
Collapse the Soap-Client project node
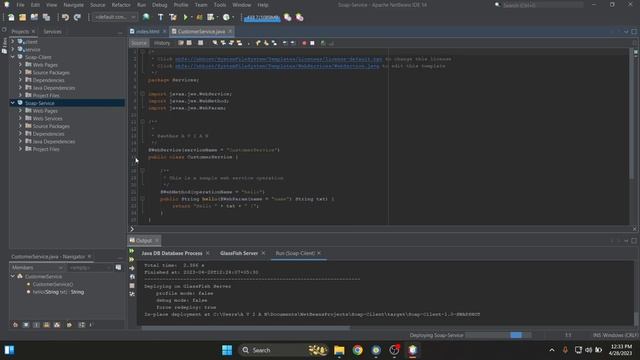click(13, 57)
